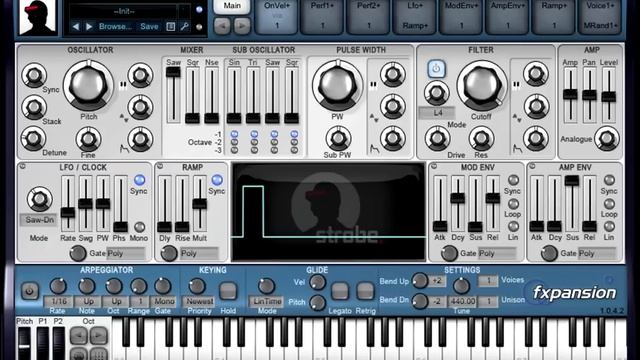
Task: Click the large Cutoff knob
Action: 482,86
